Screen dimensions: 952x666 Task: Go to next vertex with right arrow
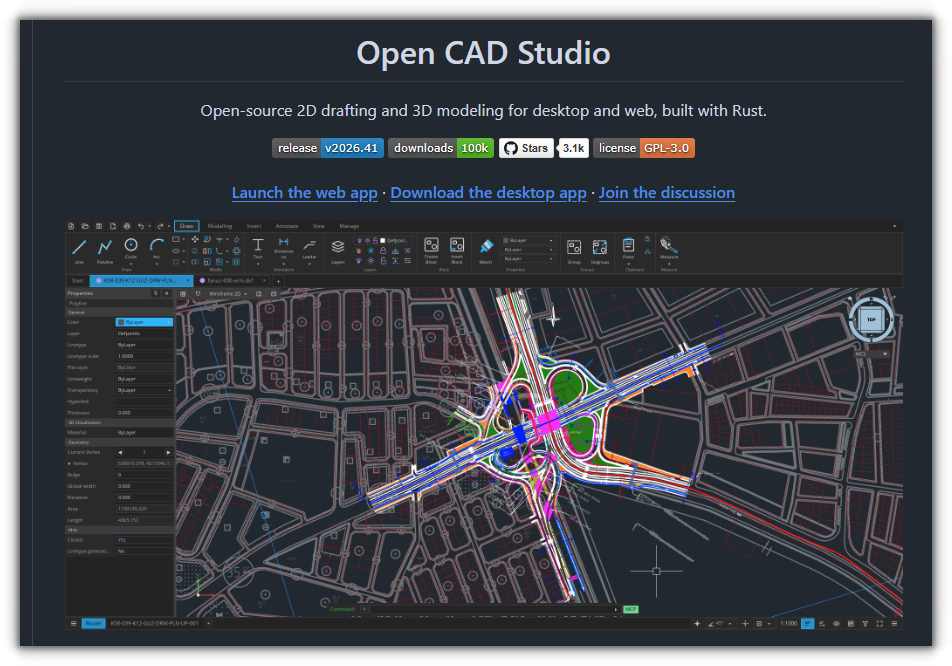point(168,452)
